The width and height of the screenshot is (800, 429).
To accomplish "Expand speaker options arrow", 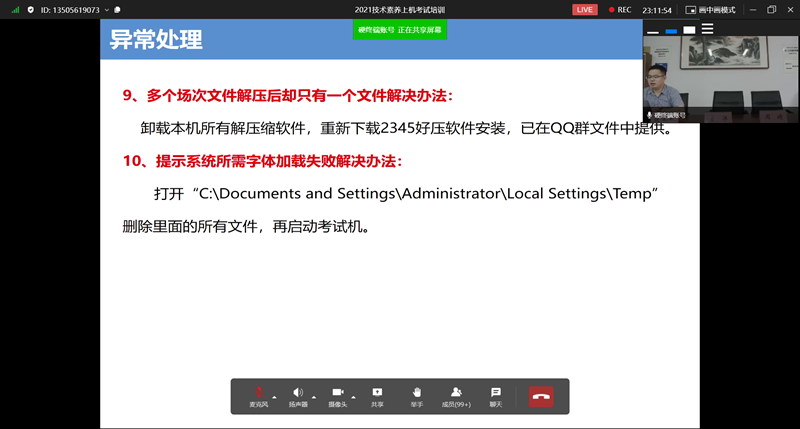I will (314, 397).
